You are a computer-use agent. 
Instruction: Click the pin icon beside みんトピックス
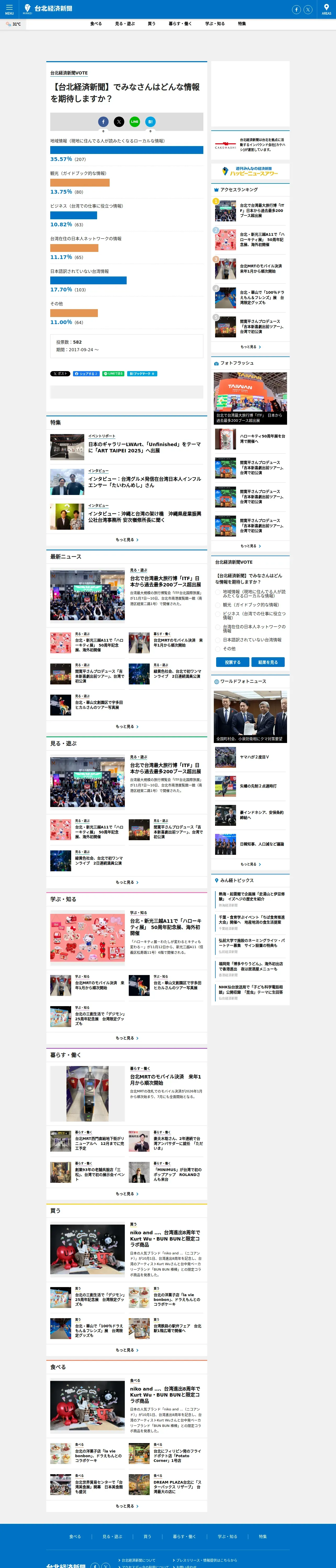(x=216, y=880)
